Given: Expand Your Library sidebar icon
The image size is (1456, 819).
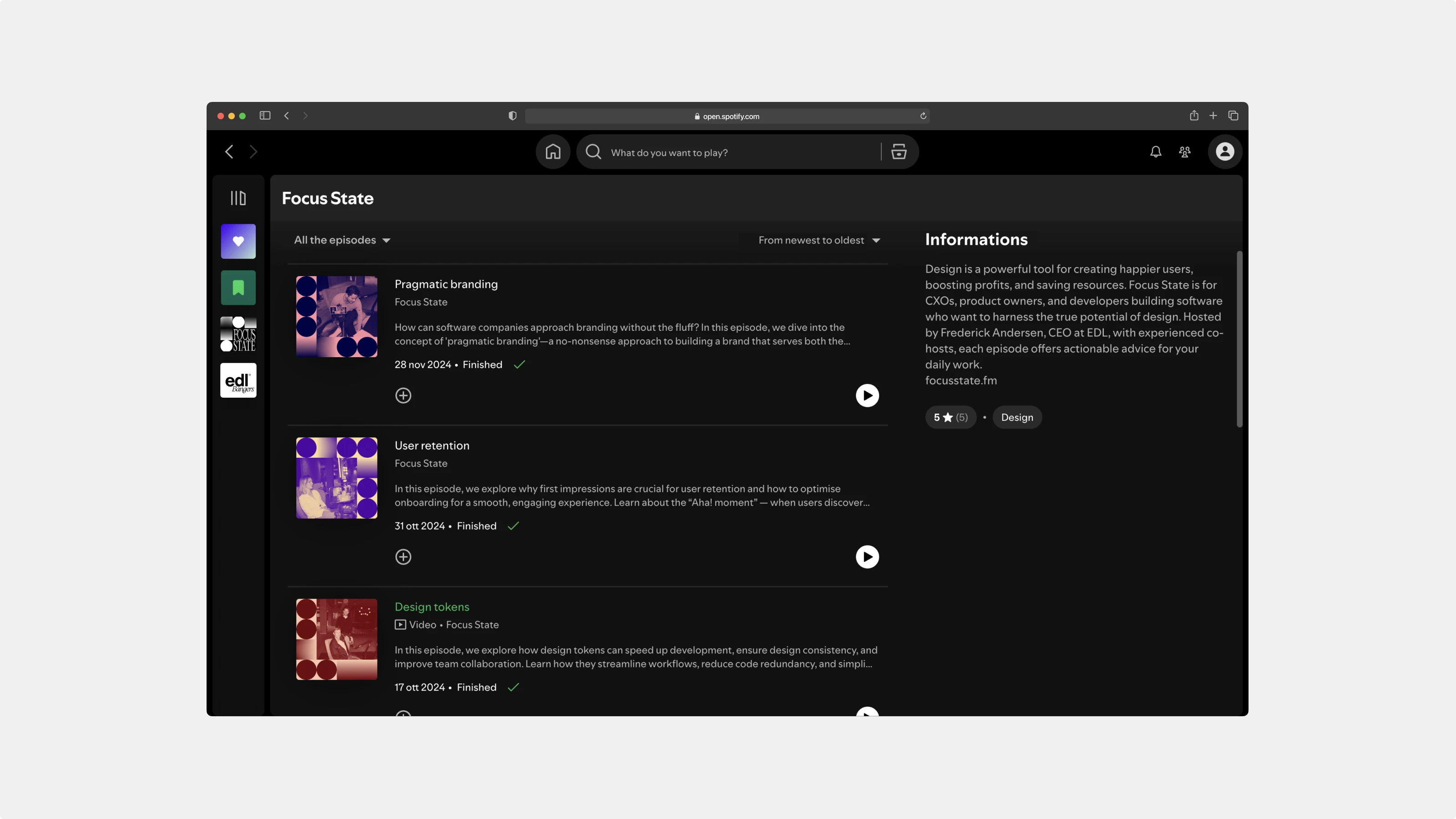Looking at the screenshot, I should (x=238, y=198).
